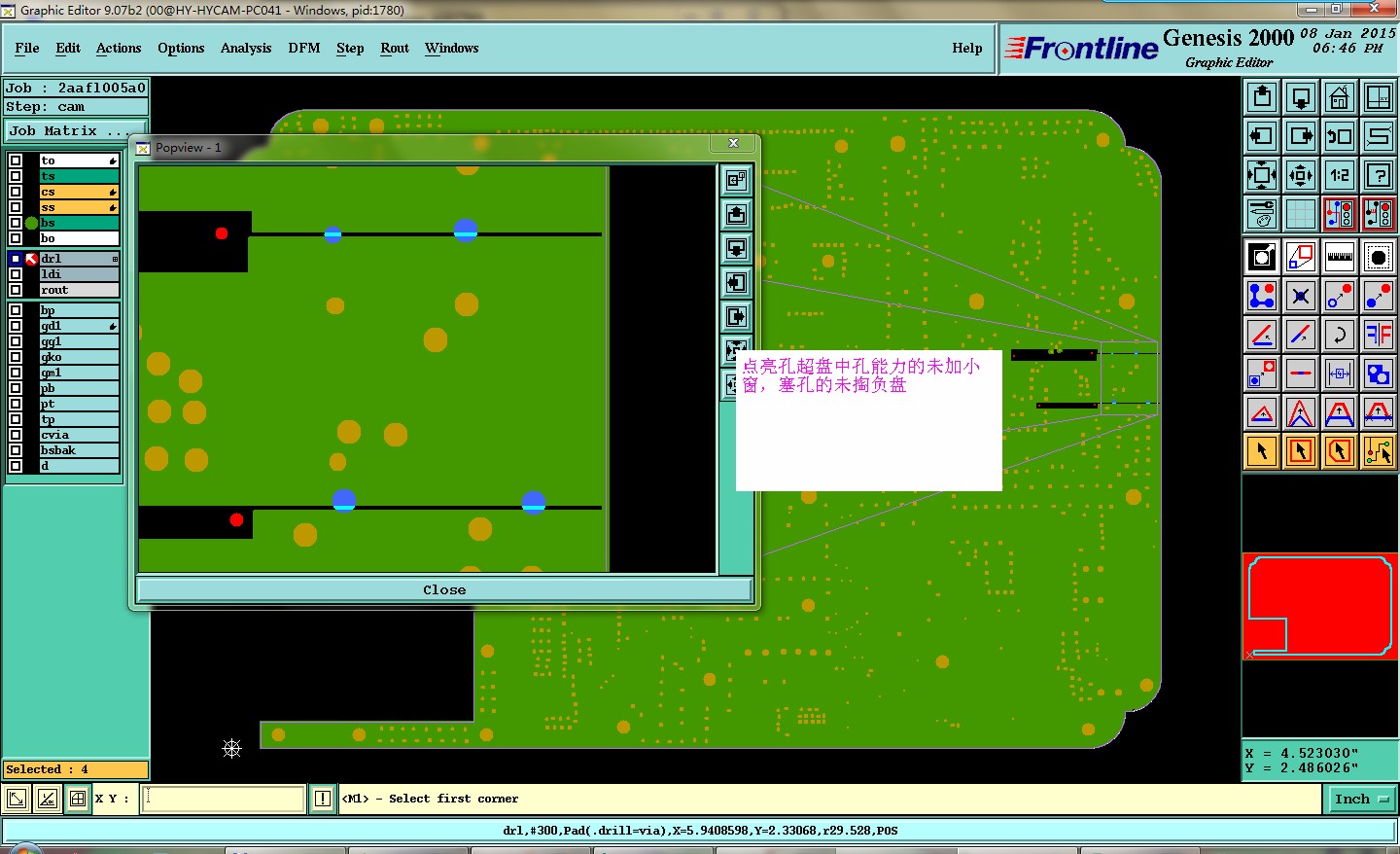1400x854 pixels.
Task: Click the mirror F icon
Action: pos(1379,335)
